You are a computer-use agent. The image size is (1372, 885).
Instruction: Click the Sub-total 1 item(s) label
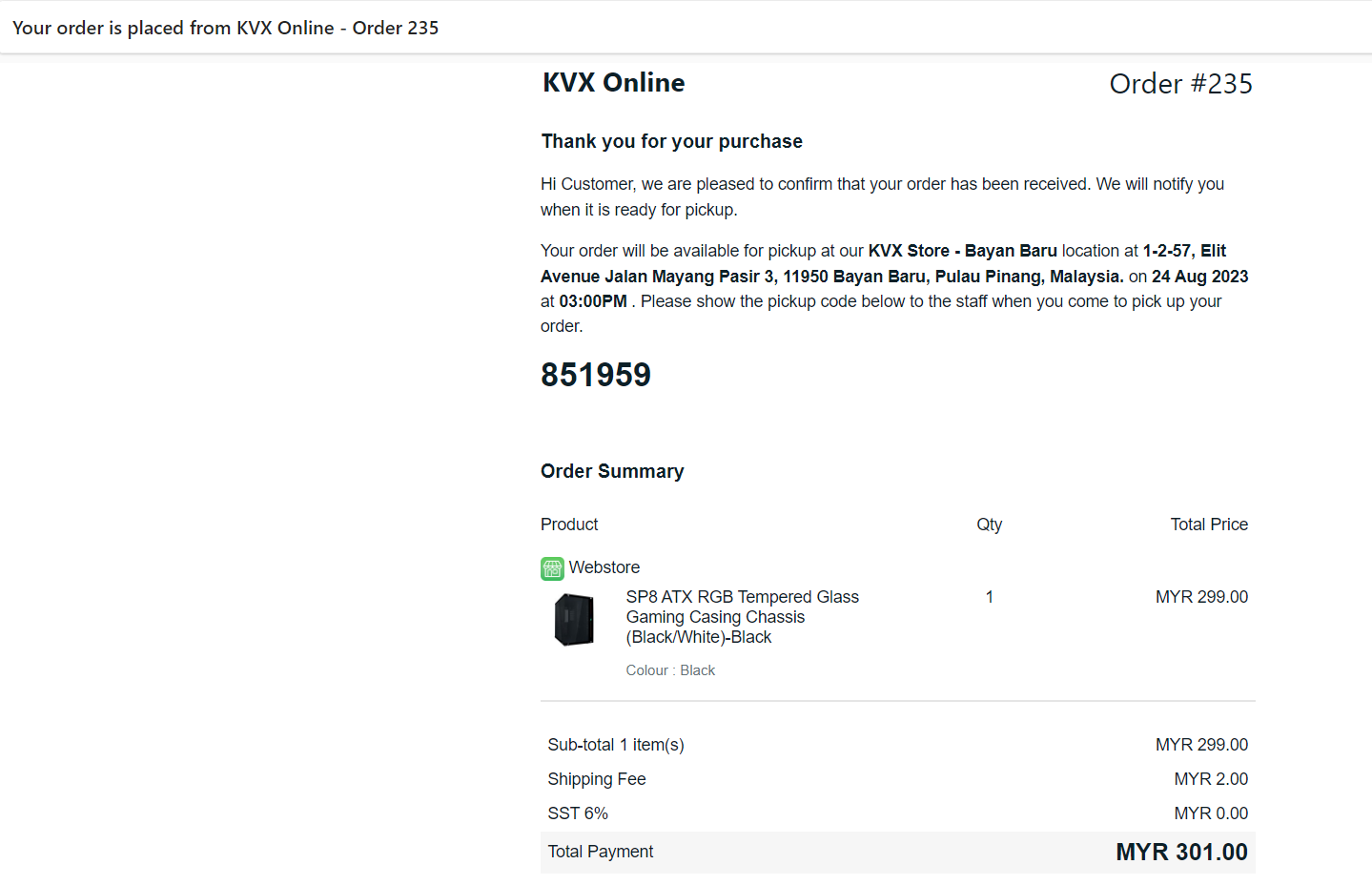coord(615,745)
